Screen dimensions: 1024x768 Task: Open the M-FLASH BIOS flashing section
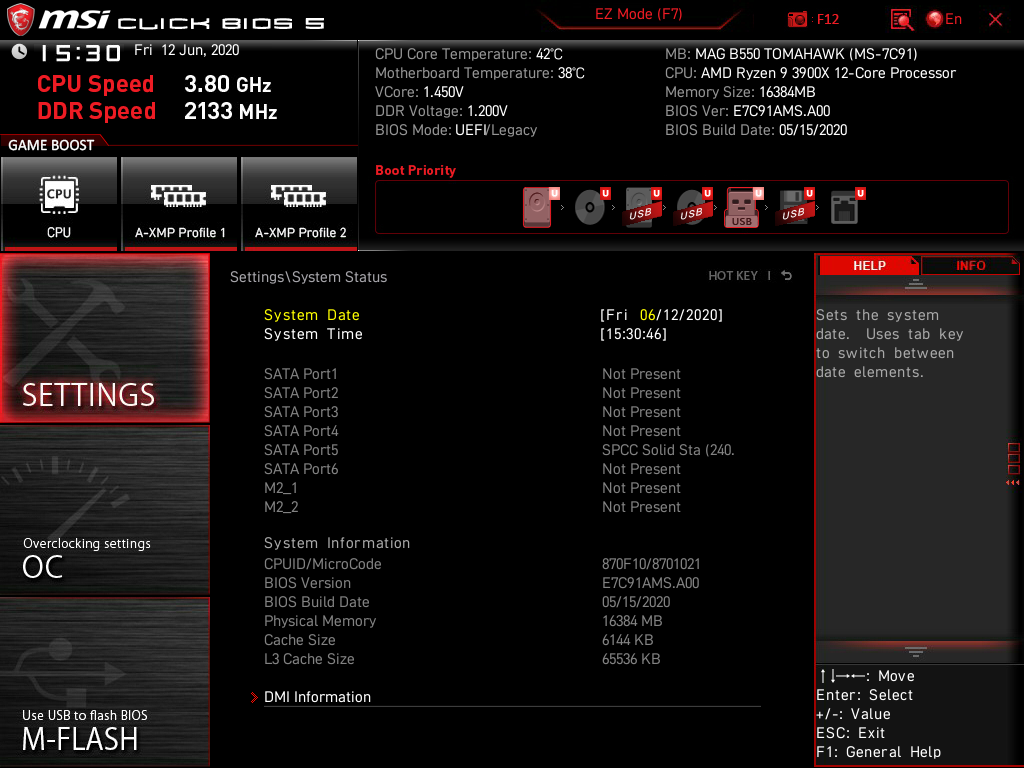click(104, 682)
